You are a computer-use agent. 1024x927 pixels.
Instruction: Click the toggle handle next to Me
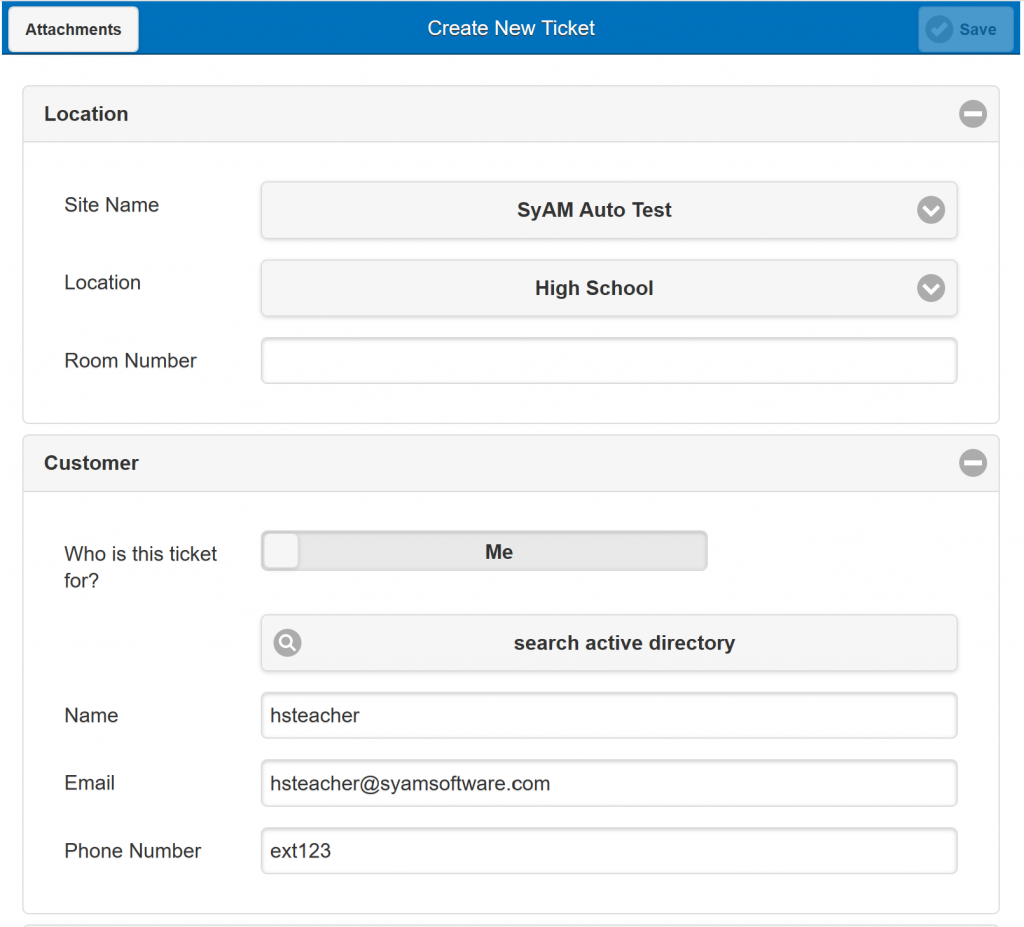pos(282,551)
